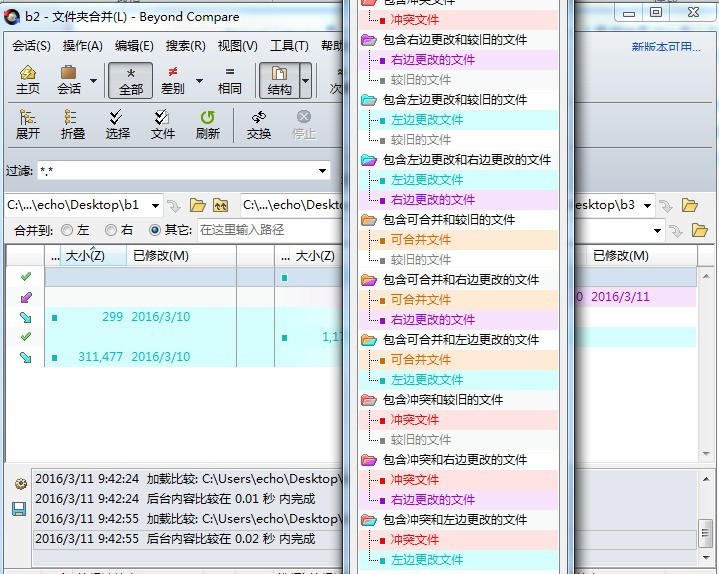Screen dimensions: 719x574
Task: Click left pane Size (大小(Z)) column header
Action: pyautogui.click(x=85, y=256)
